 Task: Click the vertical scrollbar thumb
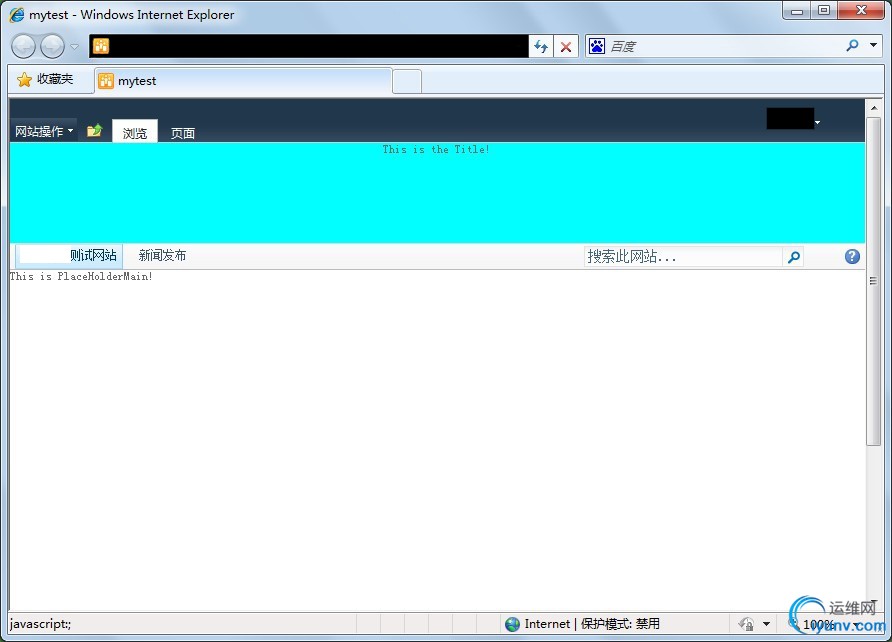[x=874, y=281]
